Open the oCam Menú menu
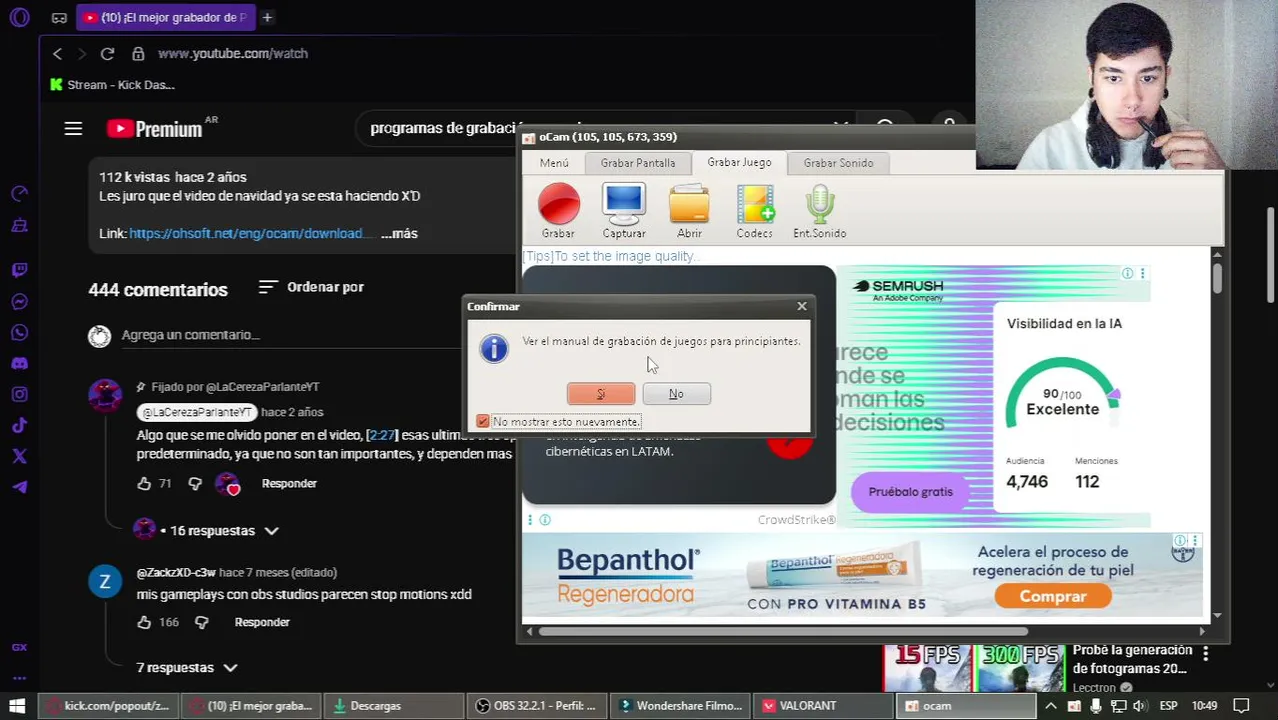Viewport: 1278px width, 720px height. point(554,163)
